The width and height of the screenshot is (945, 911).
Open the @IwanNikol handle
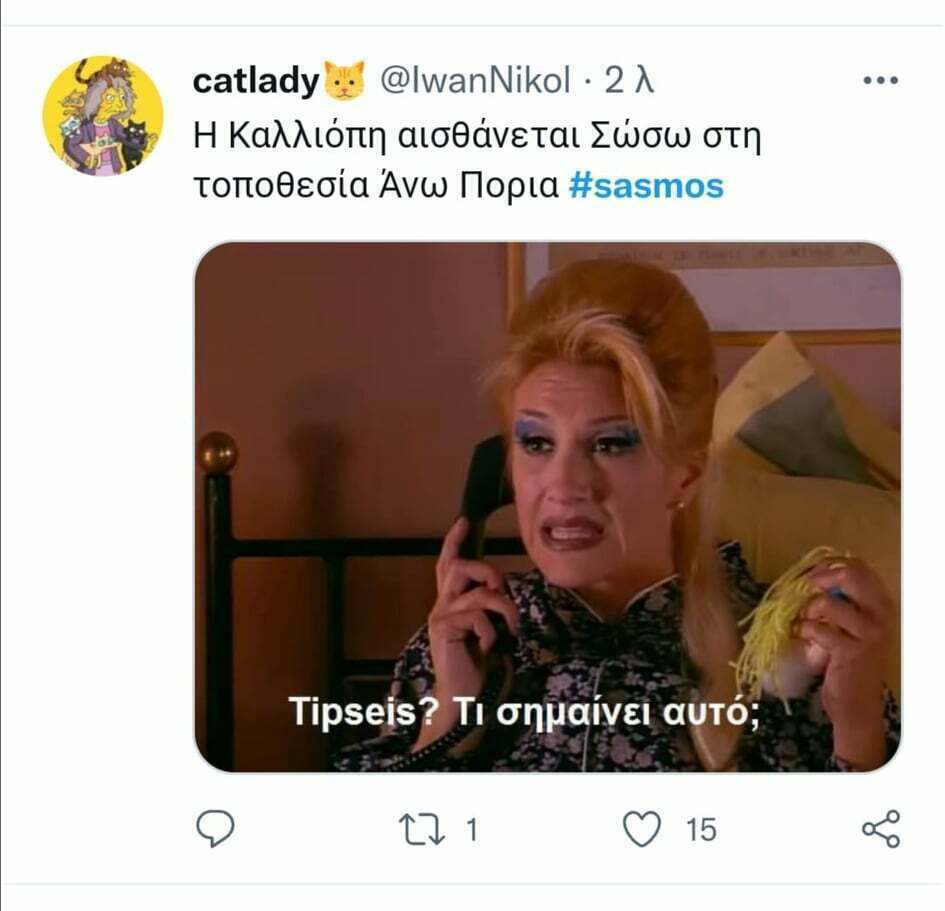(475, 80)
